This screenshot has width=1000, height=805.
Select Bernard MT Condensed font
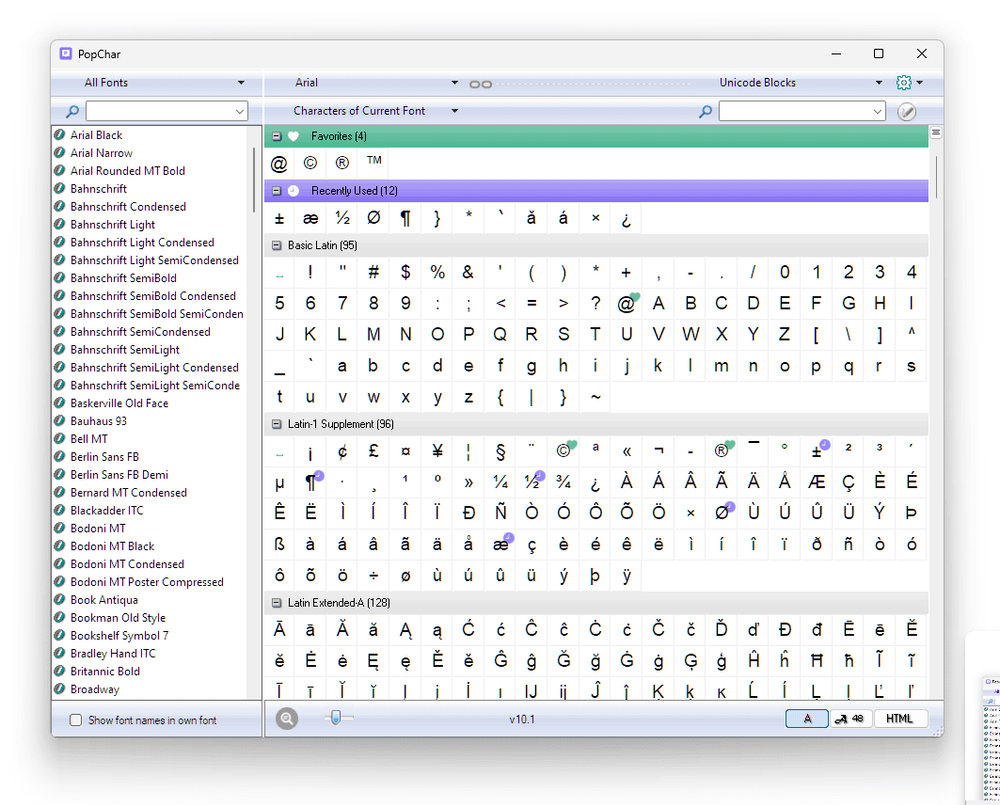tap(128, 492)
